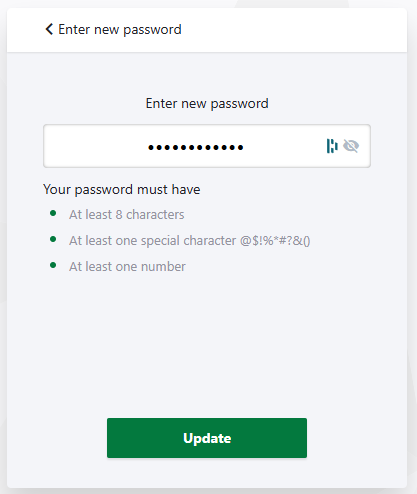Select the 'Enter new password' header title
The width and height of the screenshot is (417, 494).
pos(120,30)
